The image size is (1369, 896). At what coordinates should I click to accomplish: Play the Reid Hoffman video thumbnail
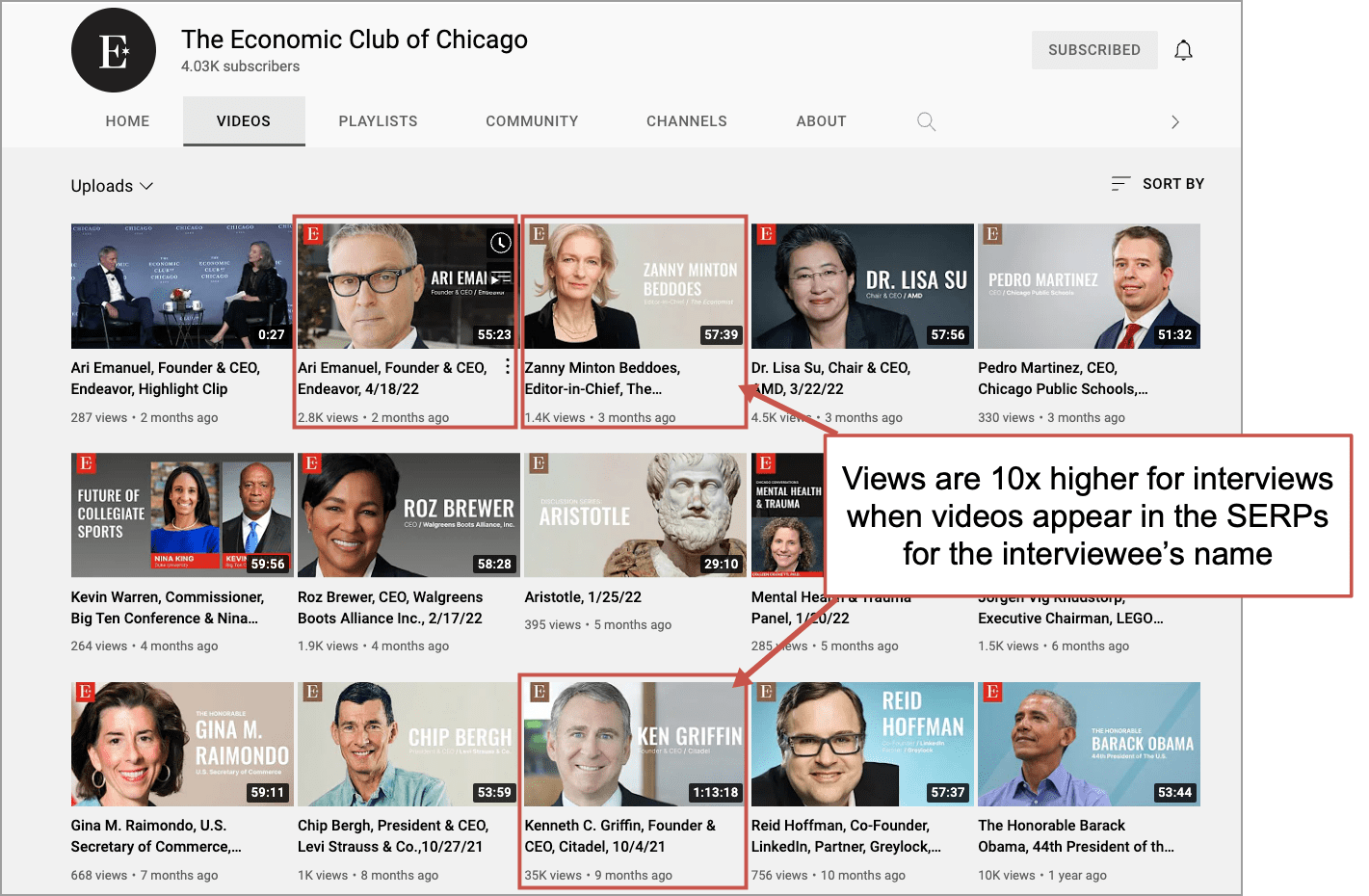(862, 744)
